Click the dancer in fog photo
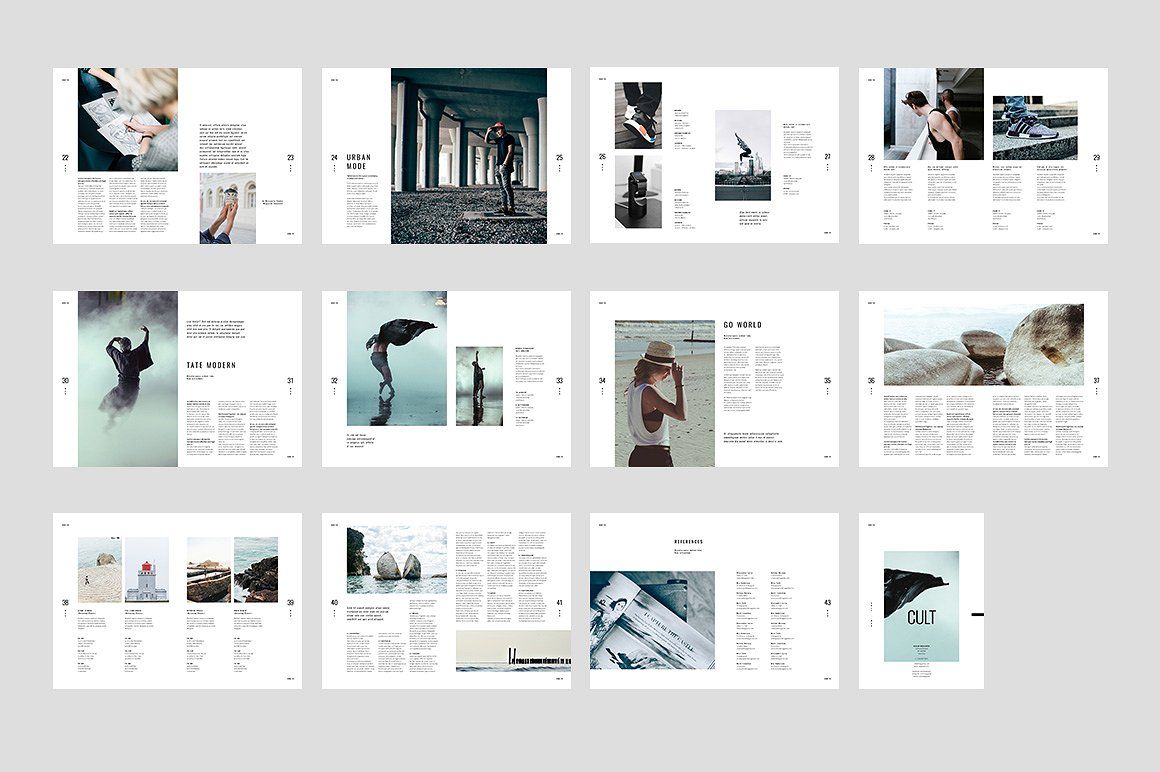 (x=128, y=378)
